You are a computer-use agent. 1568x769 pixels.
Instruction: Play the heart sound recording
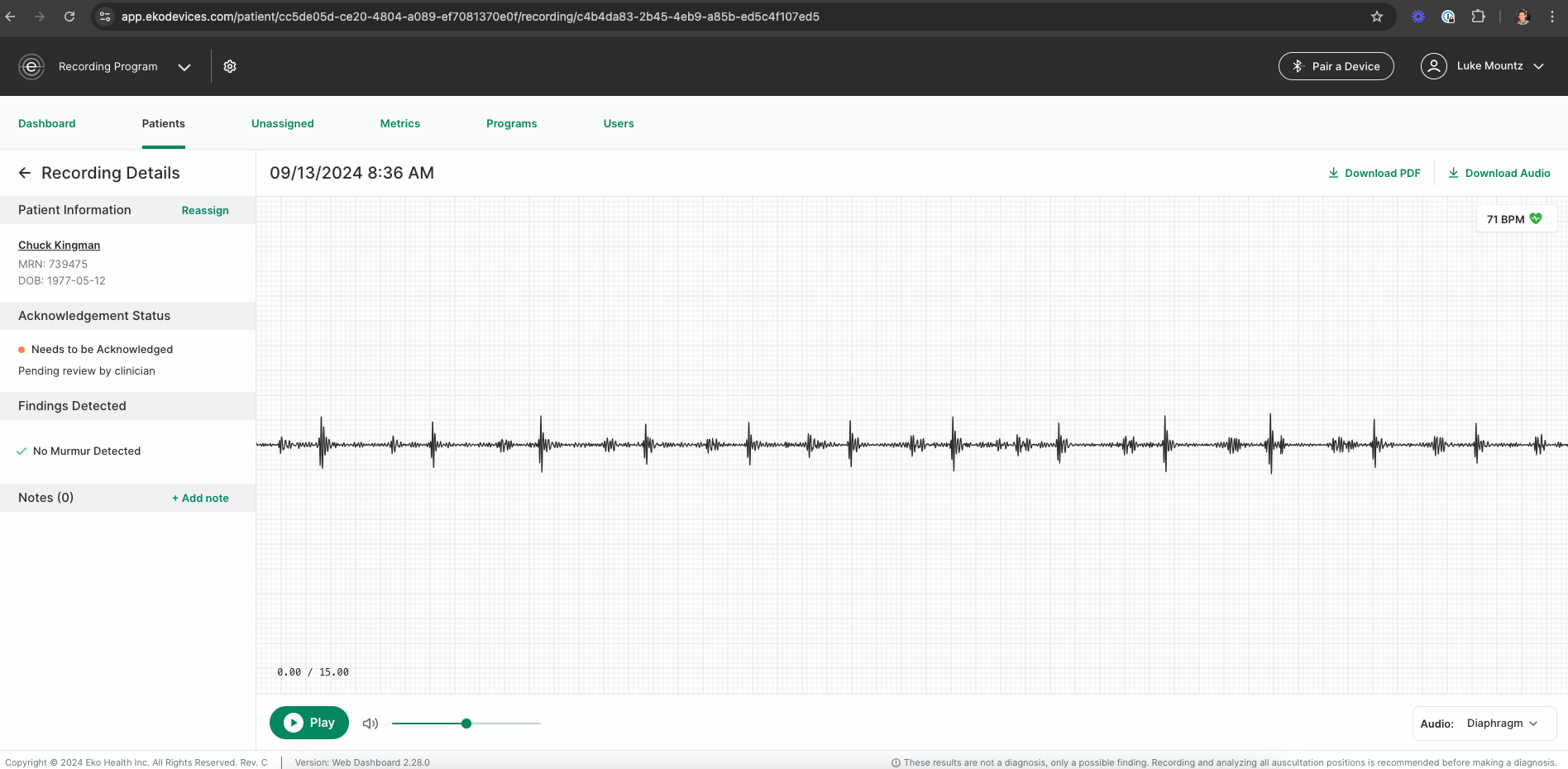tap(309, 723)
